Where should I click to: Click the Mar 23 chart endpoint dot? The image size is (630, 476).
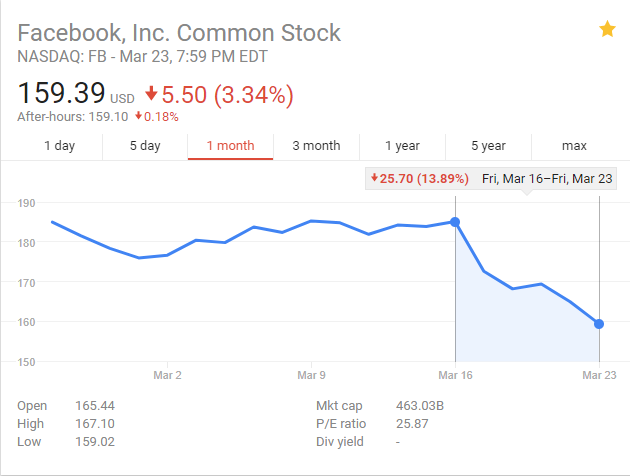[599, 323]
